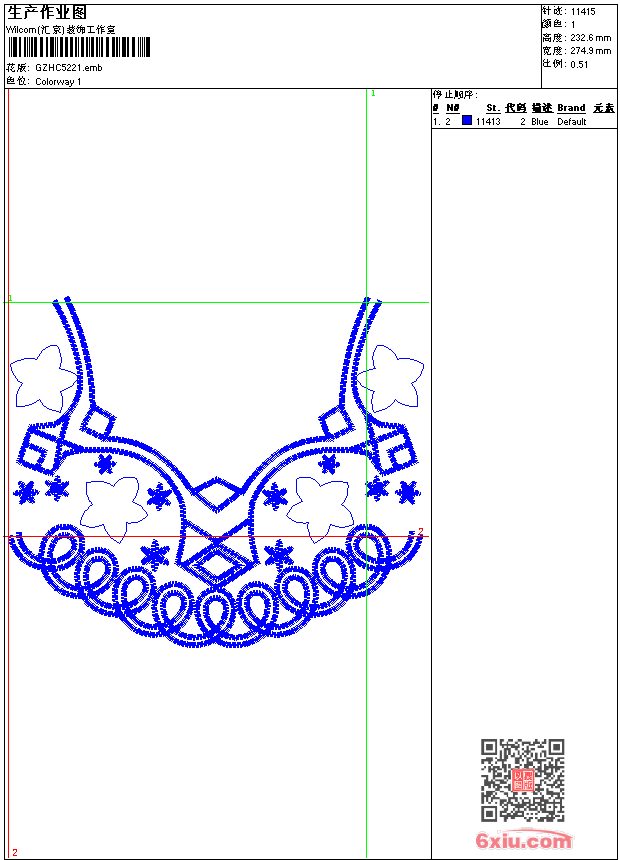
Task: Click the Wilcom(汇京) studio name line
Action: 61,30
